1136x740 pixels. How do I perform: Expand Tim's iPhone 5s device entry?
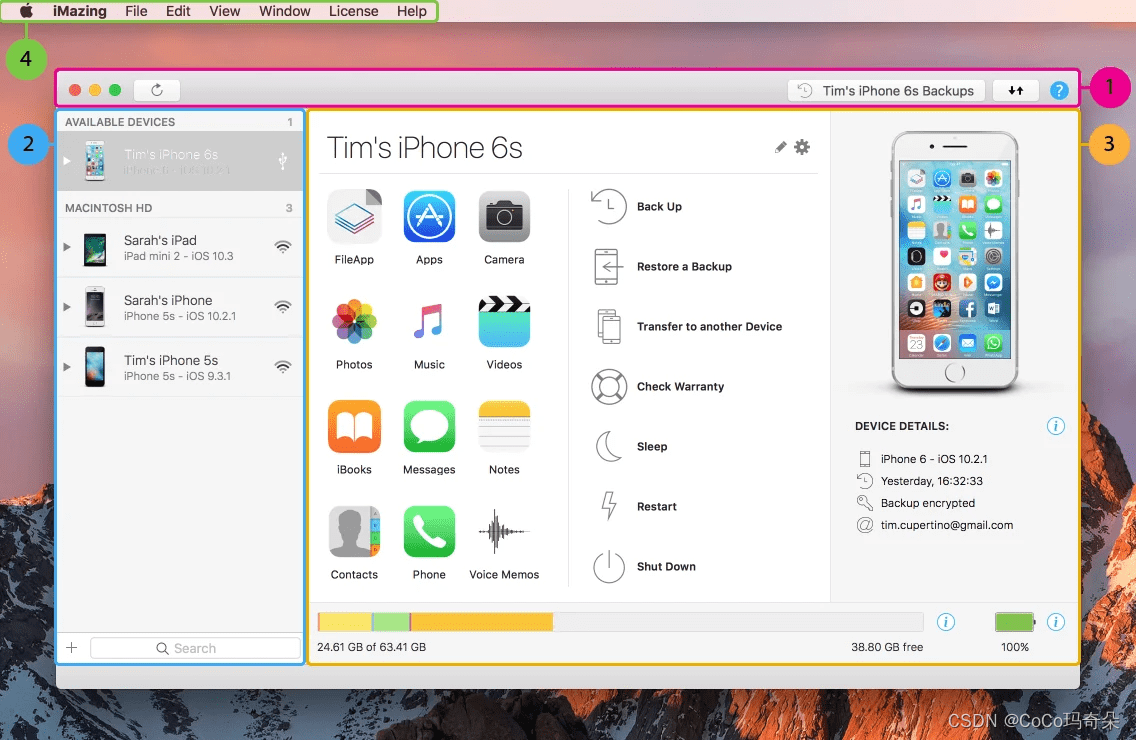coord(66,367)
